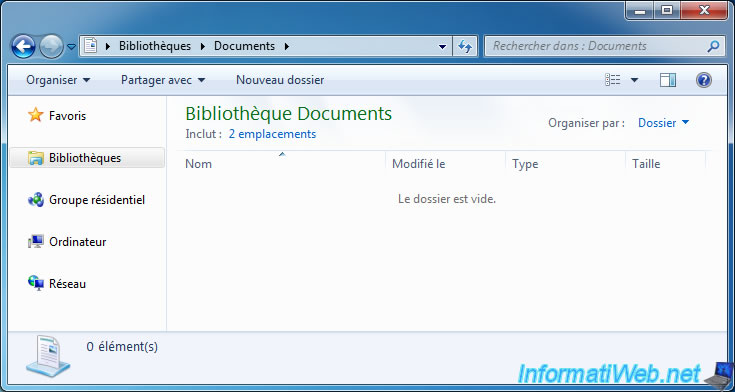Open Help with the question mark icon
Screen dimensions: 735x392
704,80
